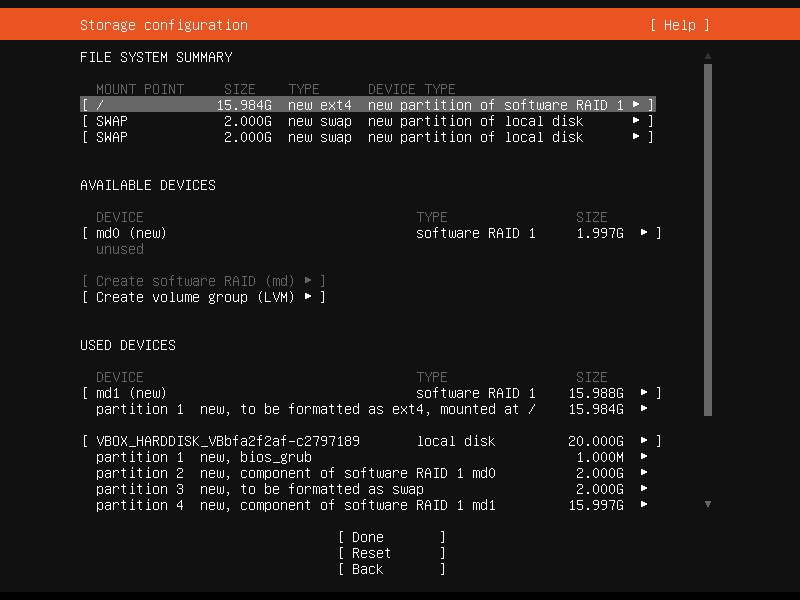800x600 pixels.
Task: Expand arrow for bios_grub partition
Action: (x=644, y=457)
